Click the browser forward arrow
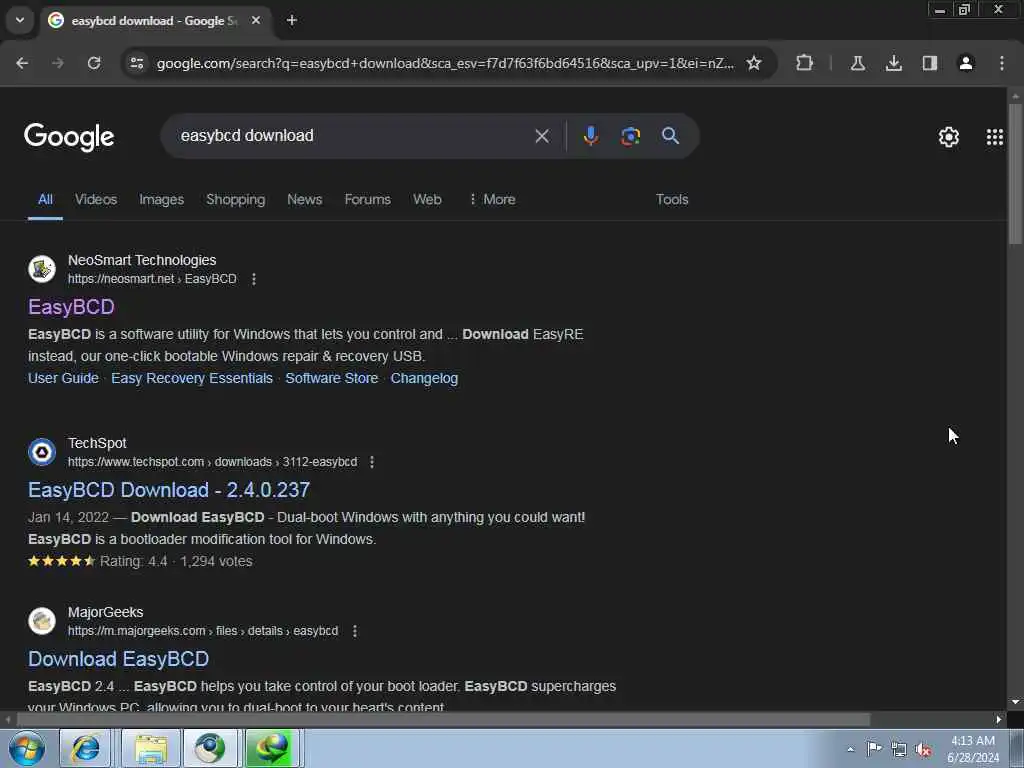The width and height of the screenshot is (1024, 768). tap(58, 63)
